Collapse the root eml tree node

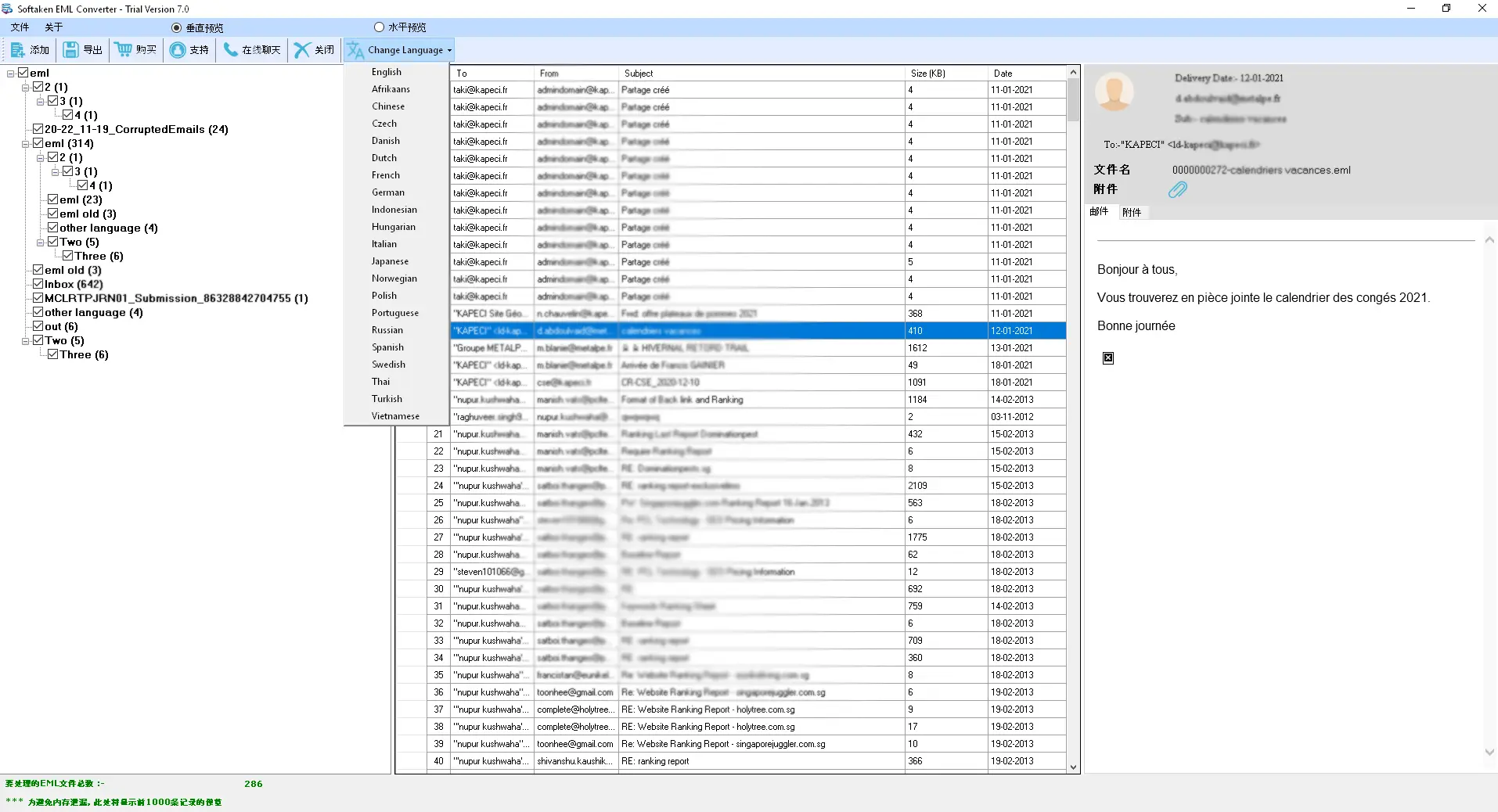(x=9, y=72)
